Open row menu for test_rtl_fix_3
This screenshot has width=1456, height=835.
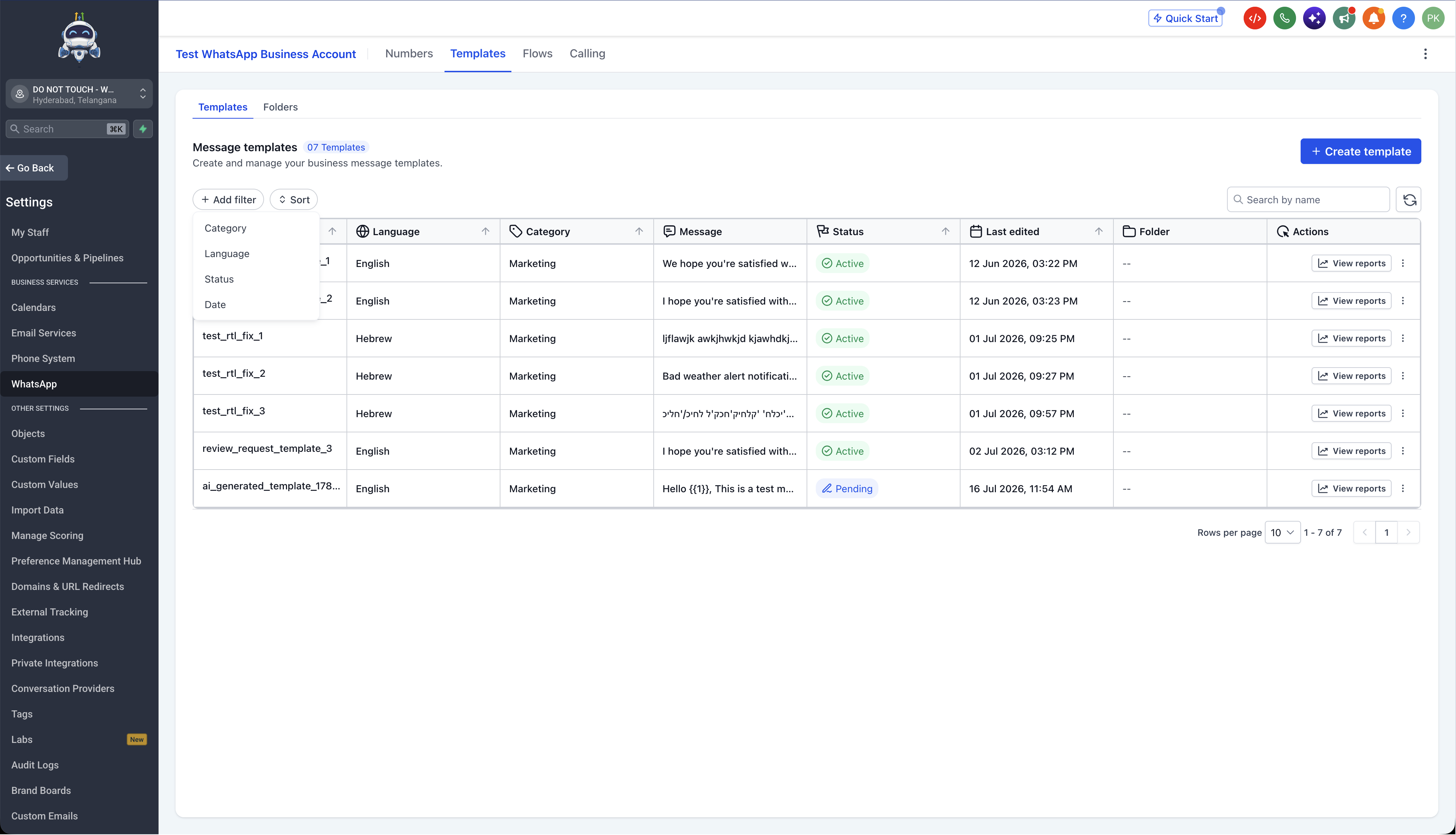pyautogui.click(x=1403, y=414)
